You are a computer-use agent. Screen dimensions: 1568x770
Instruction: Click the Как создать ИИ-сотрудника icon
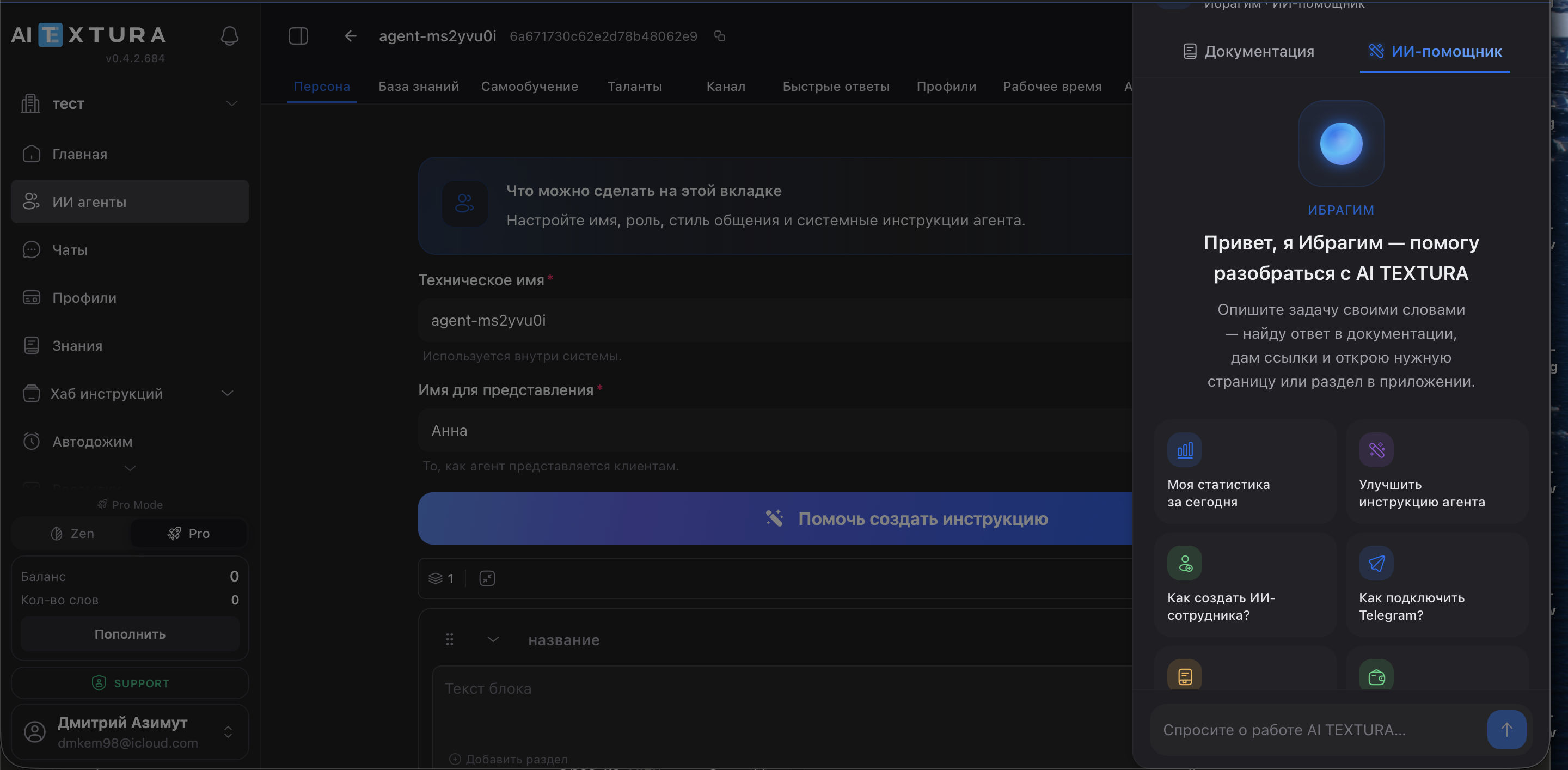tap(1185, 563)
